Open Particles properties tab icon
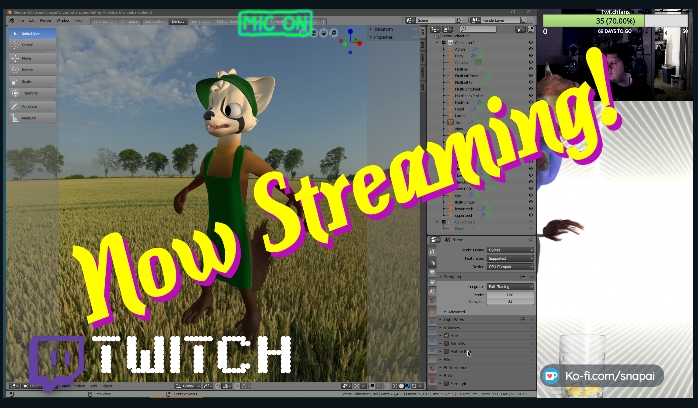Viewport: 698px width, 408px height. point(432,331)
